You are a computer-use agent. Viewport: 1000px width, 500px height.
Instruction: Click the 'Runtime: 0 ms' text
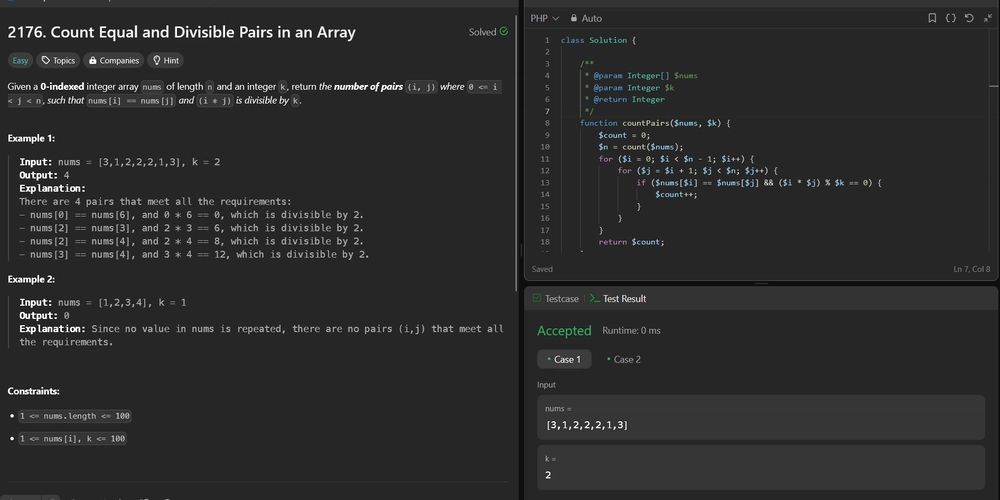point(631,330)
